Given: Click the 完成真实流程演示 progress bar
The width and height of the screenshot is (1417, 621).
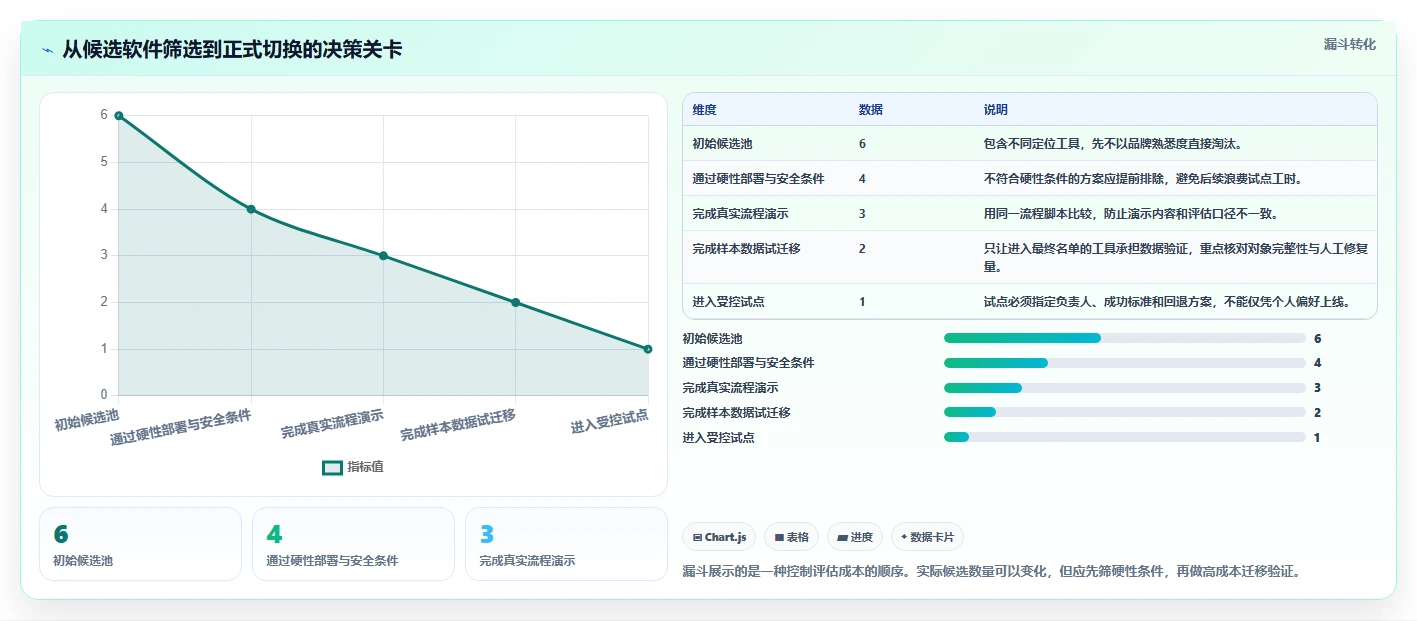Looking at the screenshot, I should 1125,388.
